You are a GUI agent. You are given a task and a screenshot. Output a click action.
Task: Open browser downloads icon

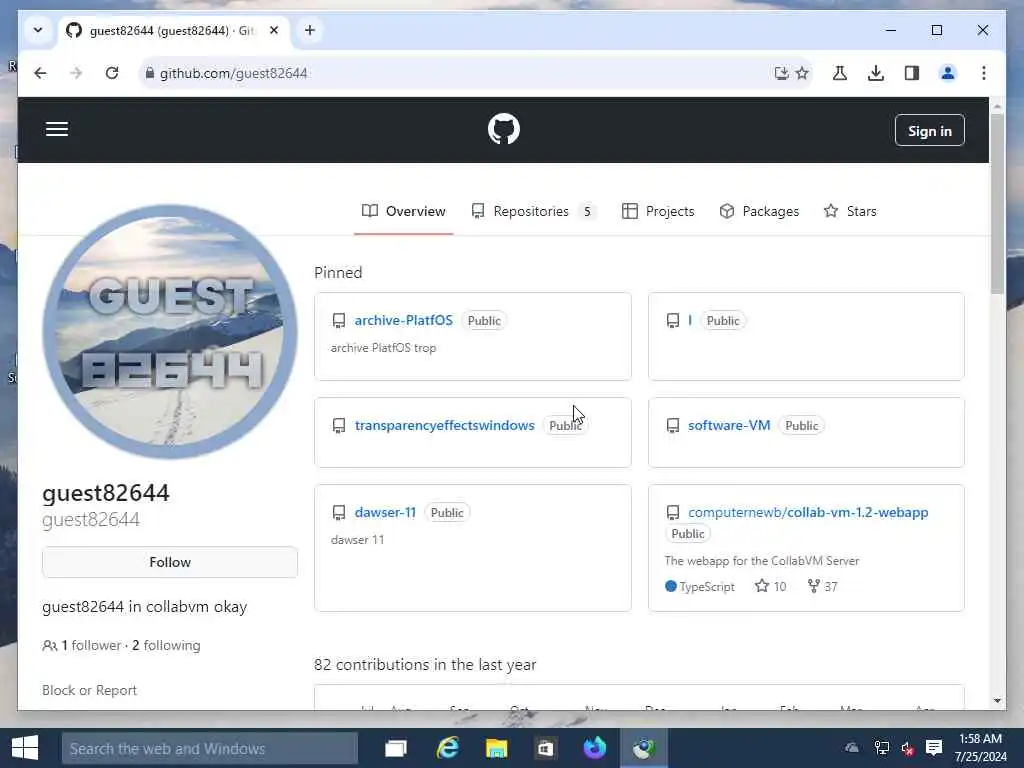coord(876,73)
